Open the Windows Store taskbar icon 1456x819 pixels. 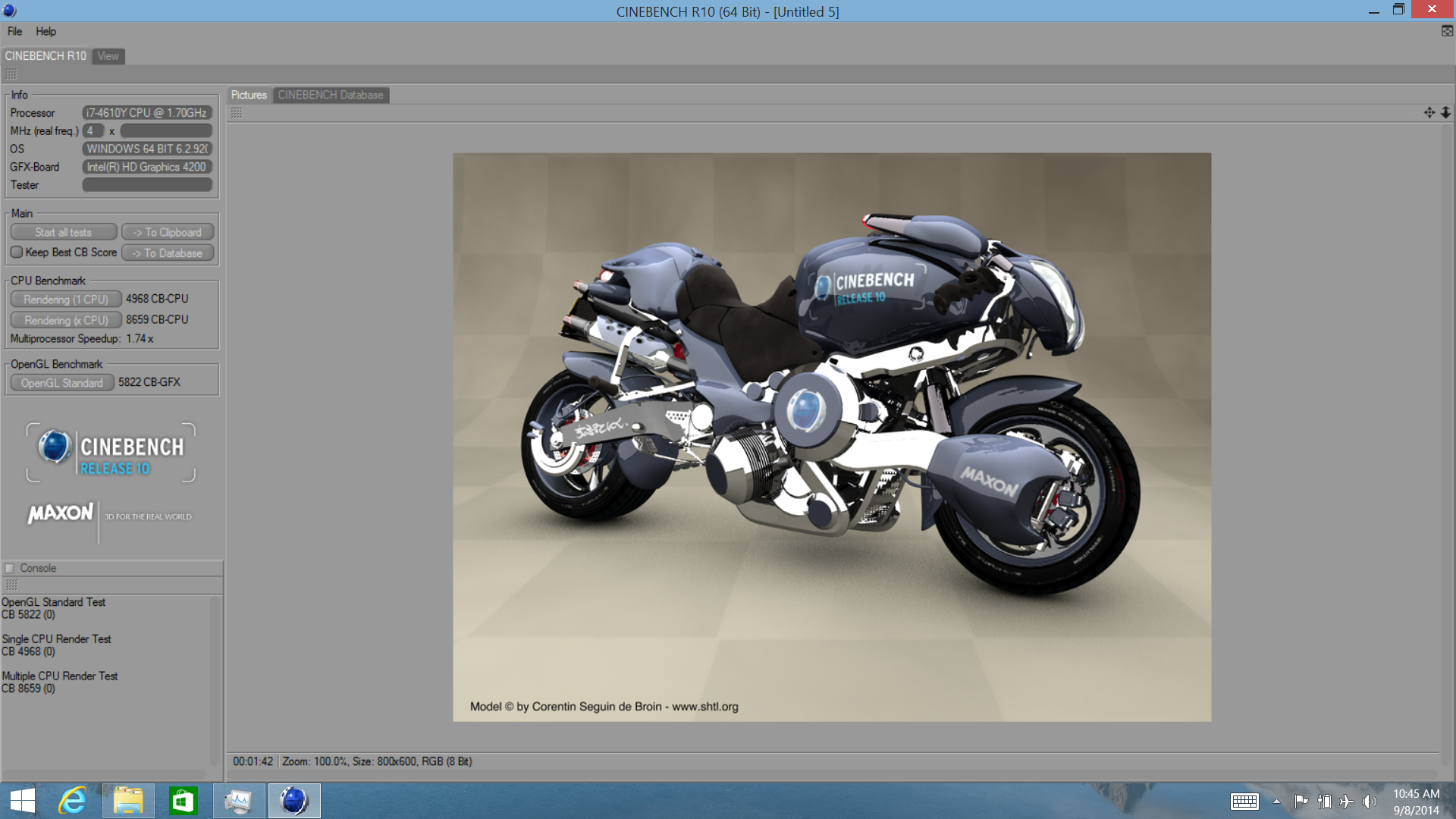[183, 801]
